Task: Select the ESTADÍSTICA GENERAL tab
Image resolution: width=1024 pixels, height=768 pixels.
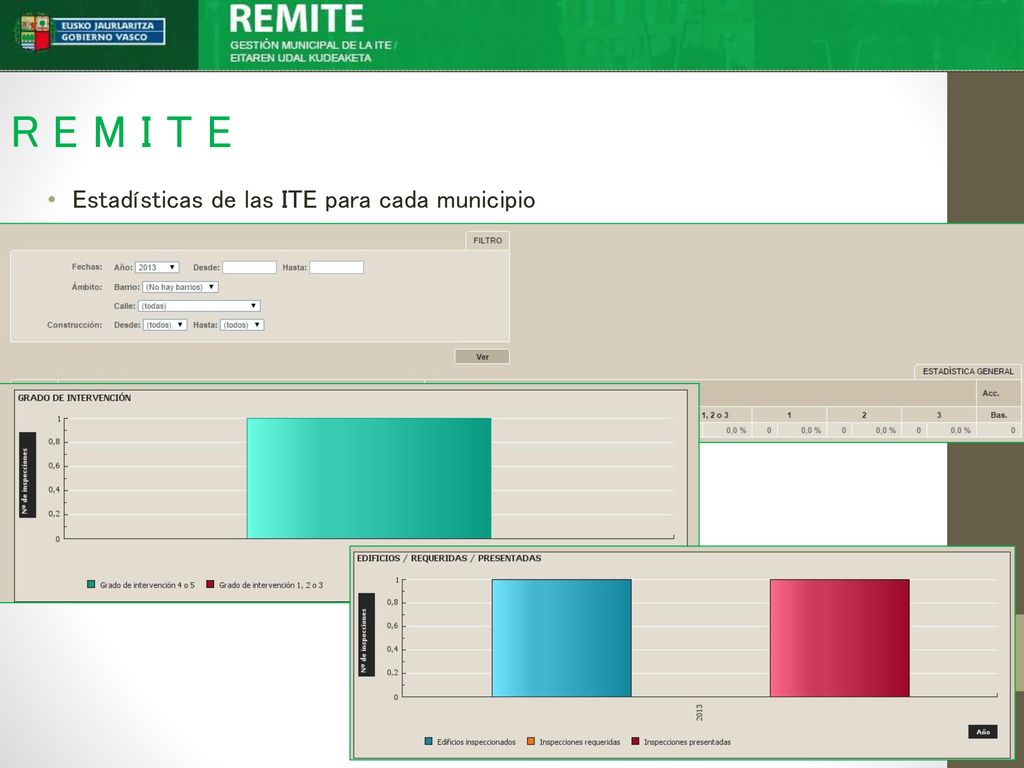Action: tap(968, 371)
